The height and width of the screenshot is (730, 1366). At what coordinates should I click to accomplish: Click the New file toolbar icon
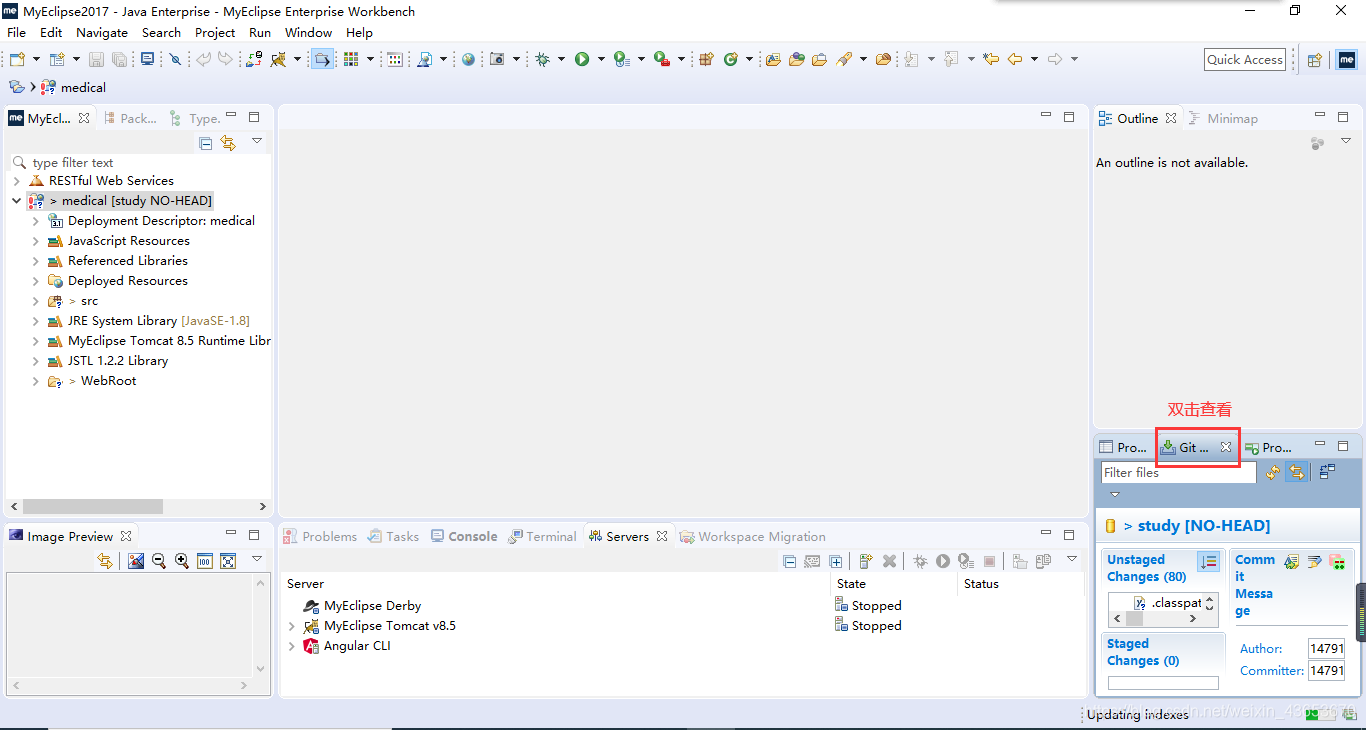click(17, 59)
